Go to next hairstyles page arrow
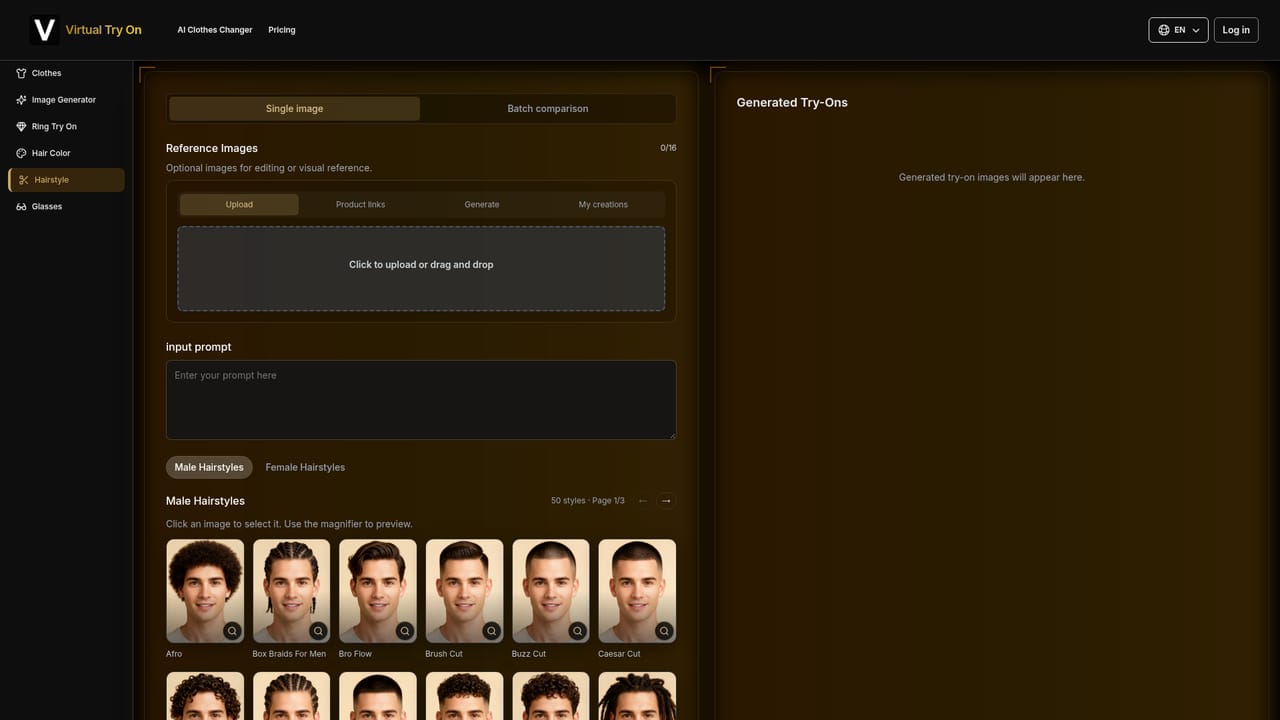 click(666, 501)
